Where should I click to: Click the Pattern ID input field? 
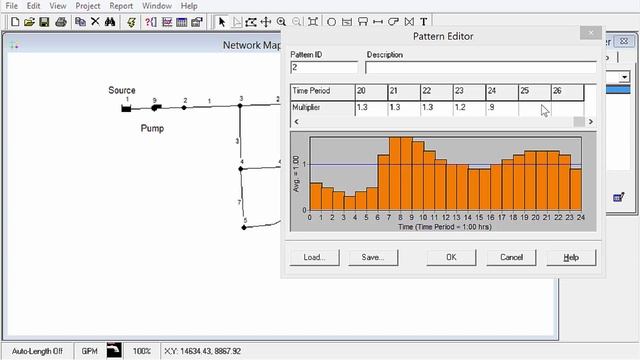324,67
